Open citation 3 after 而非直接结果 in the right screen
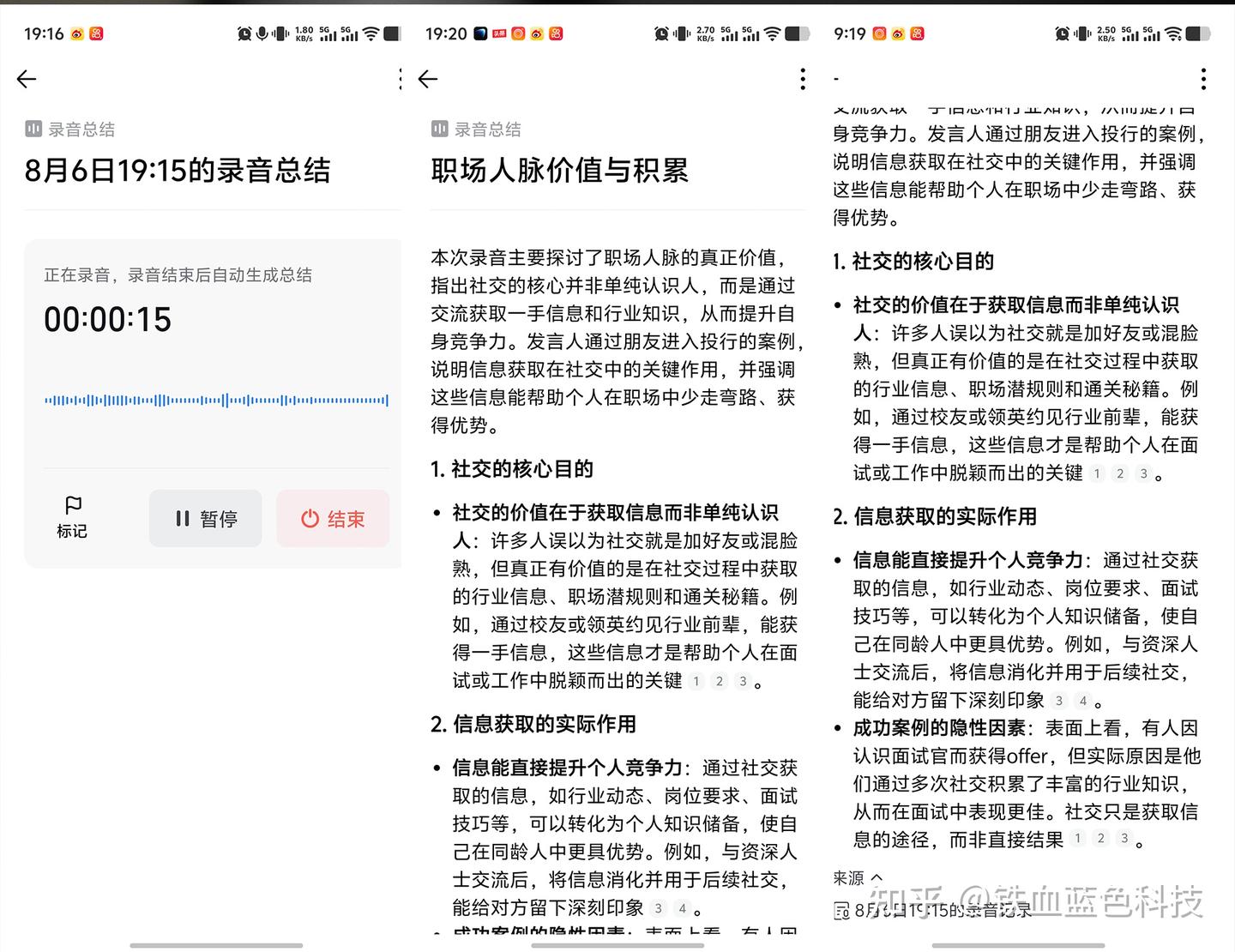 point(1124,838)
